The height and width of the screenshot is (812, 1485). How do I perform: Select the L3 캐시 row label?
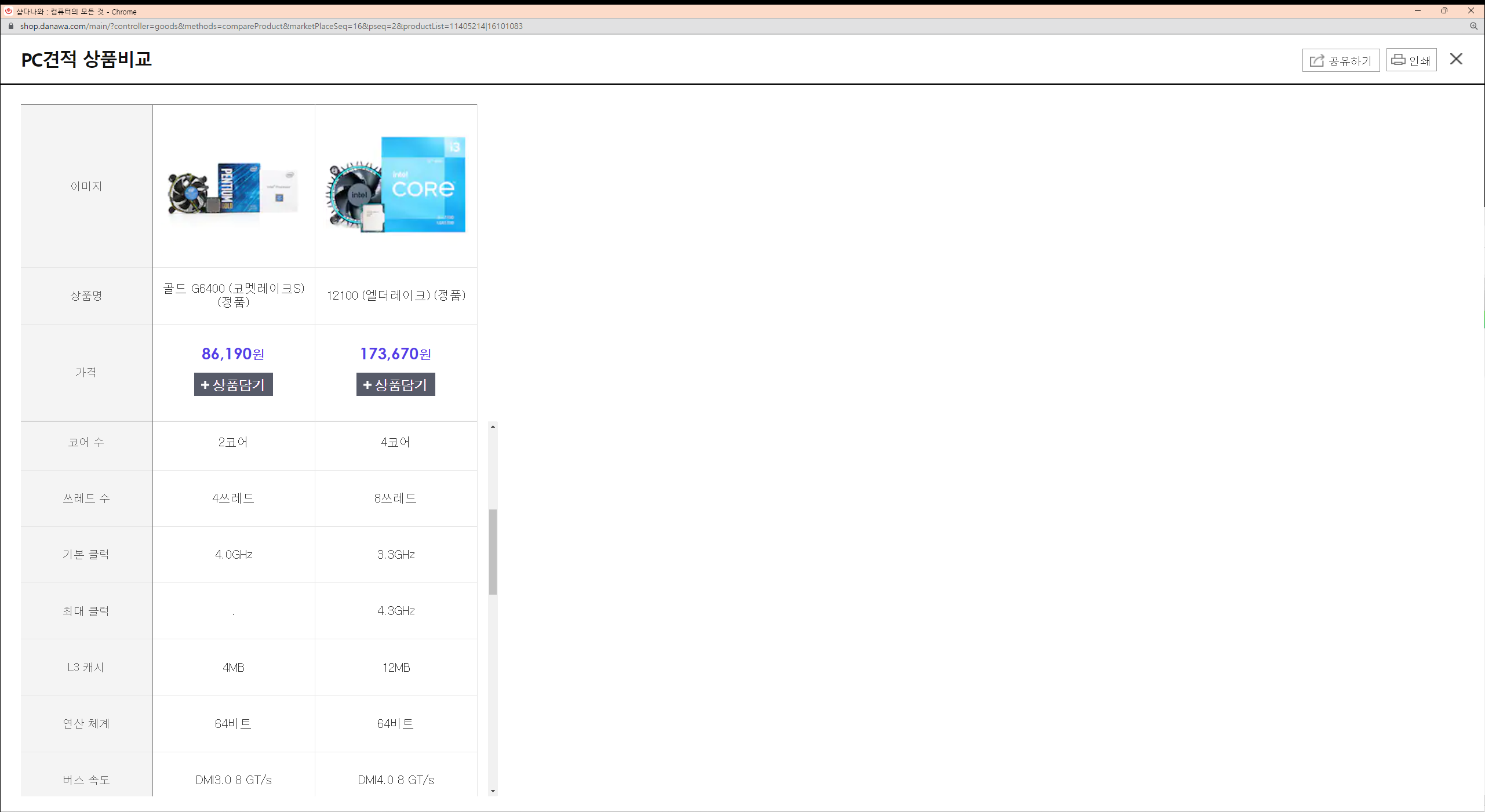point(86,667)
